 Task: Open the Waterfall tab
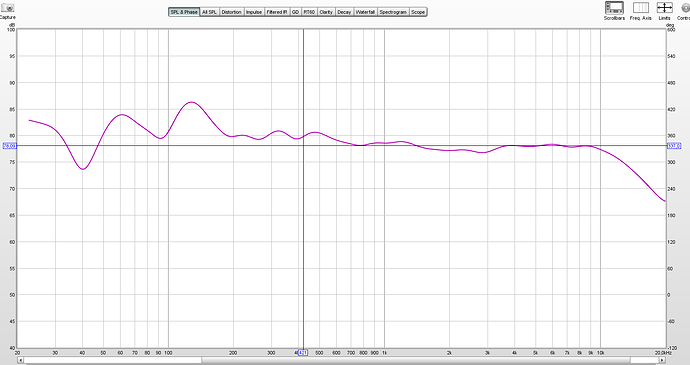point(365,12)
